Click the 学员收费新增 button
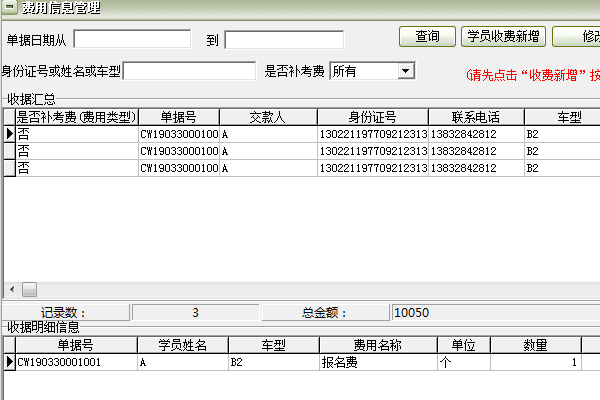The image size is (600, 400). click(x=503, y=37)
